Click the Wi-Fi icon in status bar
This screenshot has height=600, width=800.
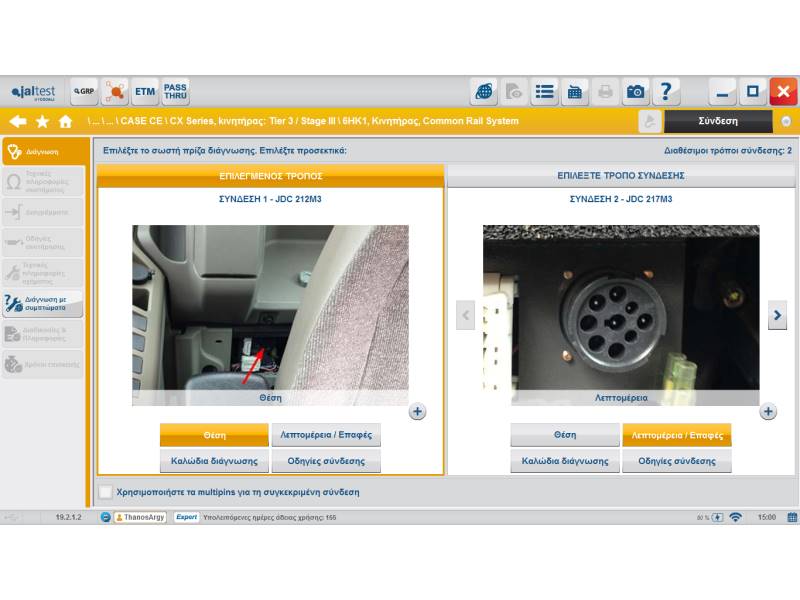tap(735, 517)
